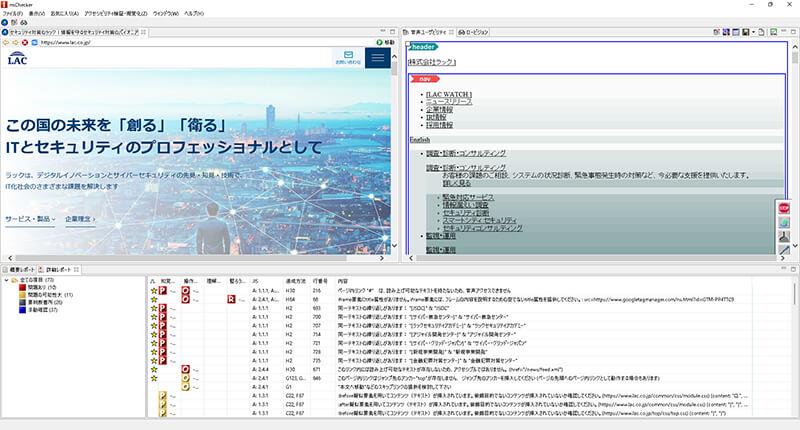Open the ウィンドウ (Window) menu

[166, 14]
